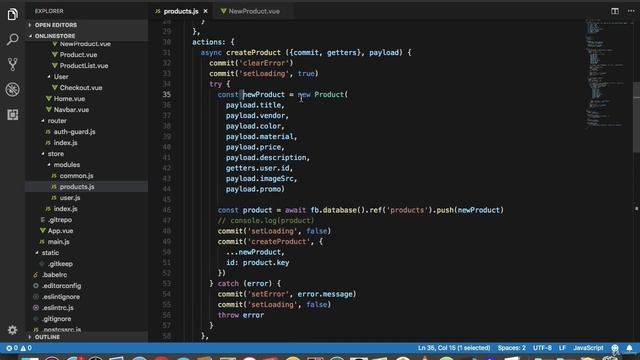Expand the Outline section
Viewport: 640px width, 360px height.
pos(87,337)
